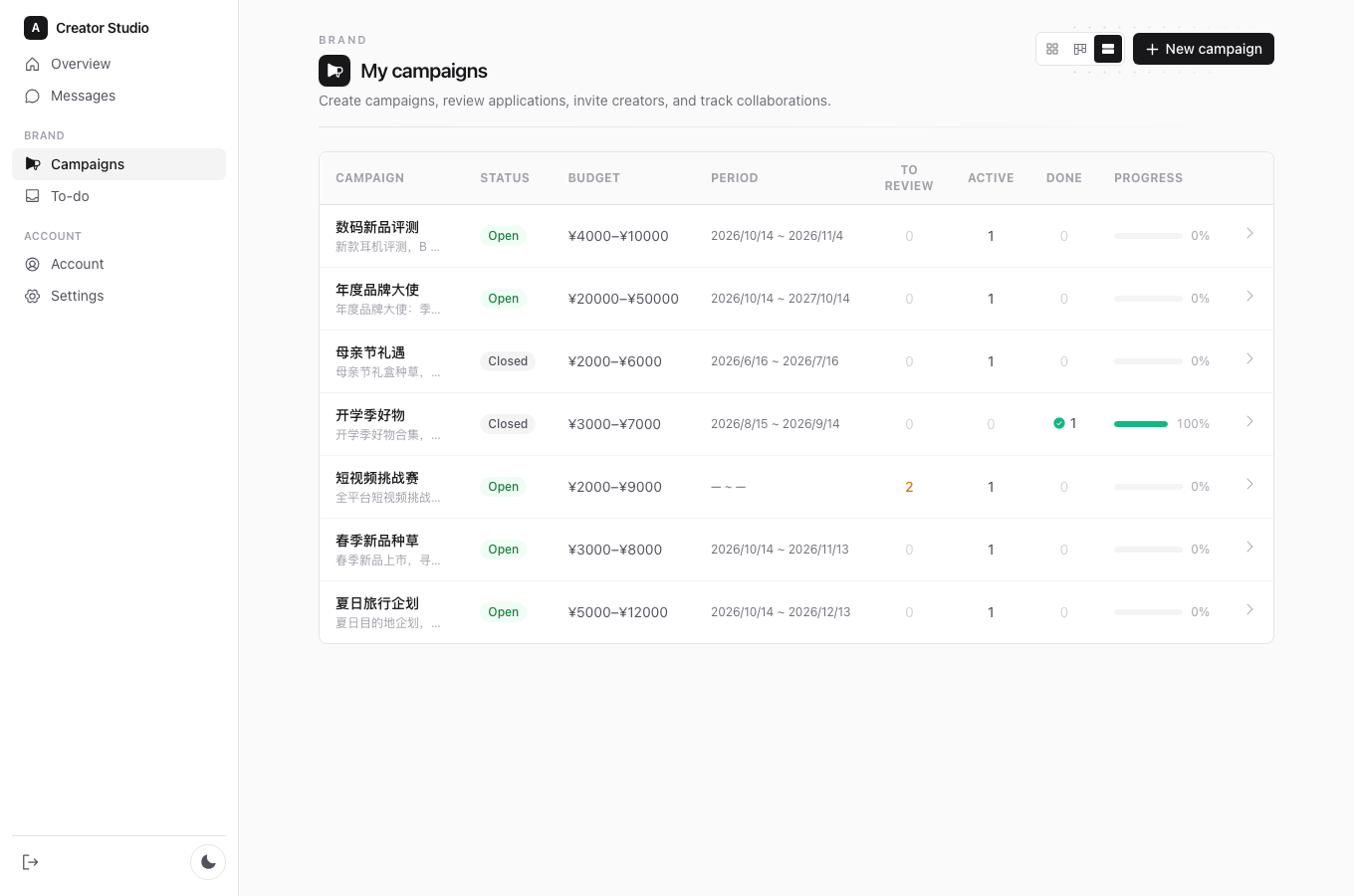Click the chat bubble icon beside Messages
The height and width of the screenshot is (896, 1354).
tap(32, 96)
